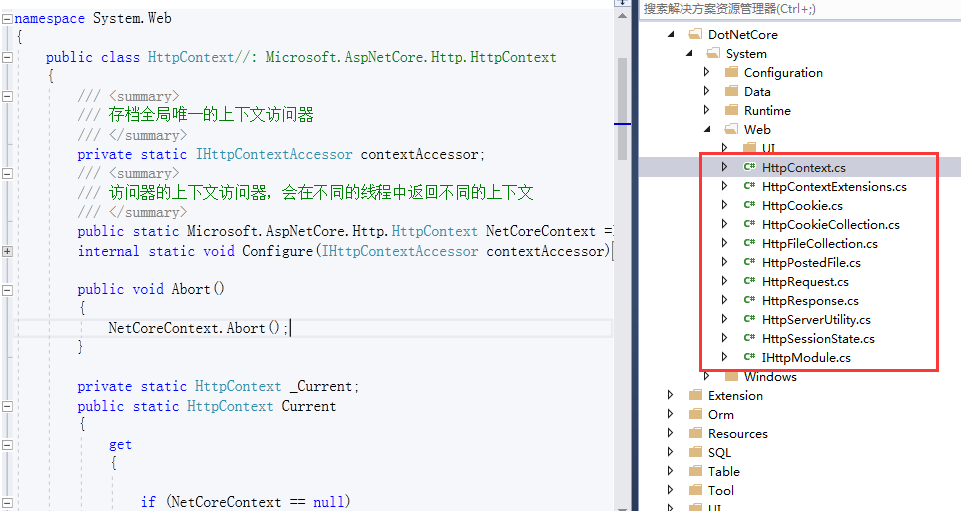
Task: Click the C# icon of HttpResponse.cs
Action: (748, 300)
